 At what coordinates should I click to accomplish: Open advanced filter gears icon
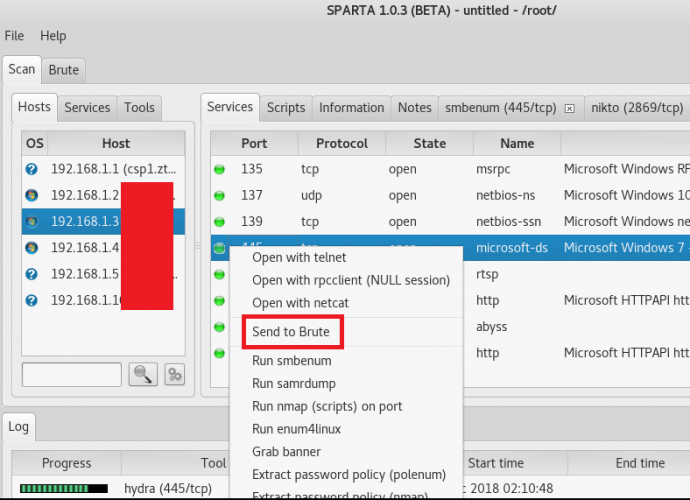point(175,375)
